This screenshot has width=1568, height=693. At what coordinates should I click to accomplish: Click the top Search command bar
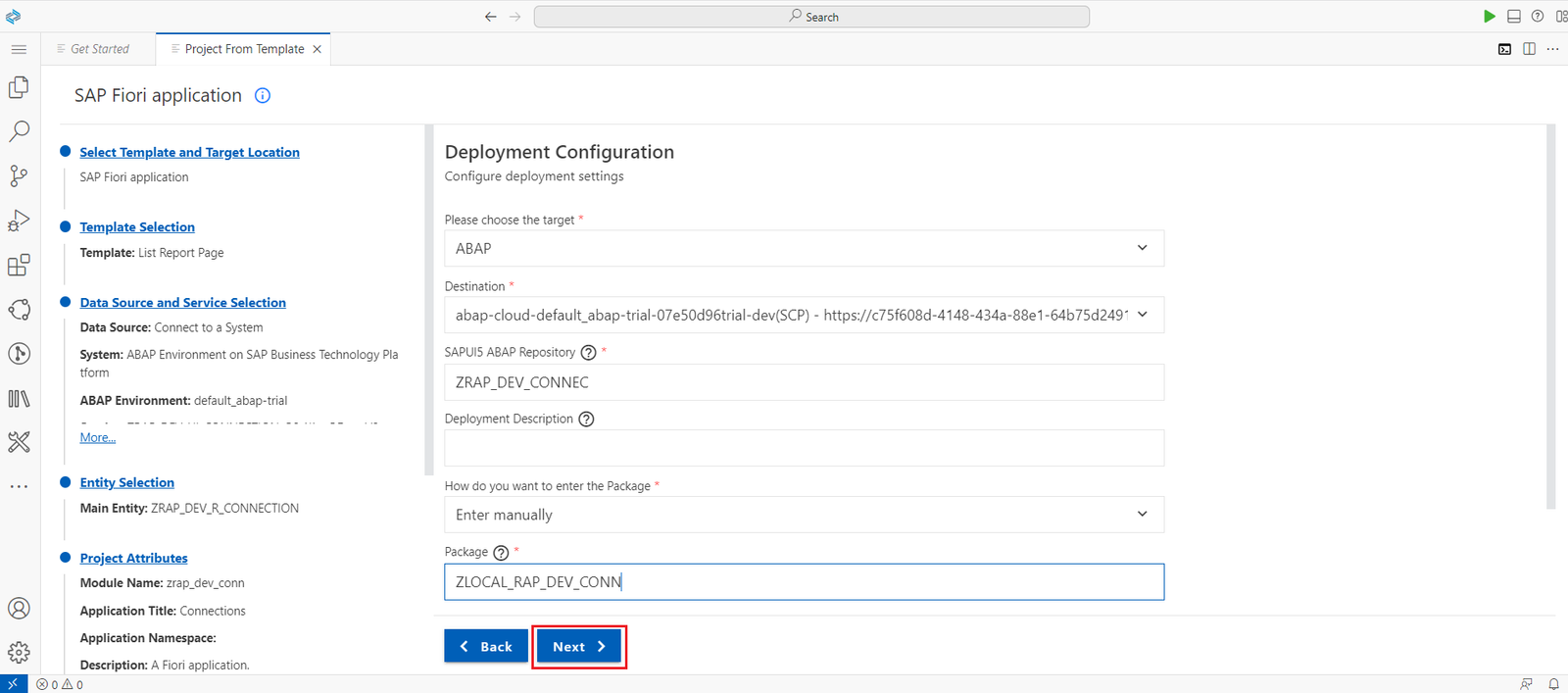[x=811, y=17]
